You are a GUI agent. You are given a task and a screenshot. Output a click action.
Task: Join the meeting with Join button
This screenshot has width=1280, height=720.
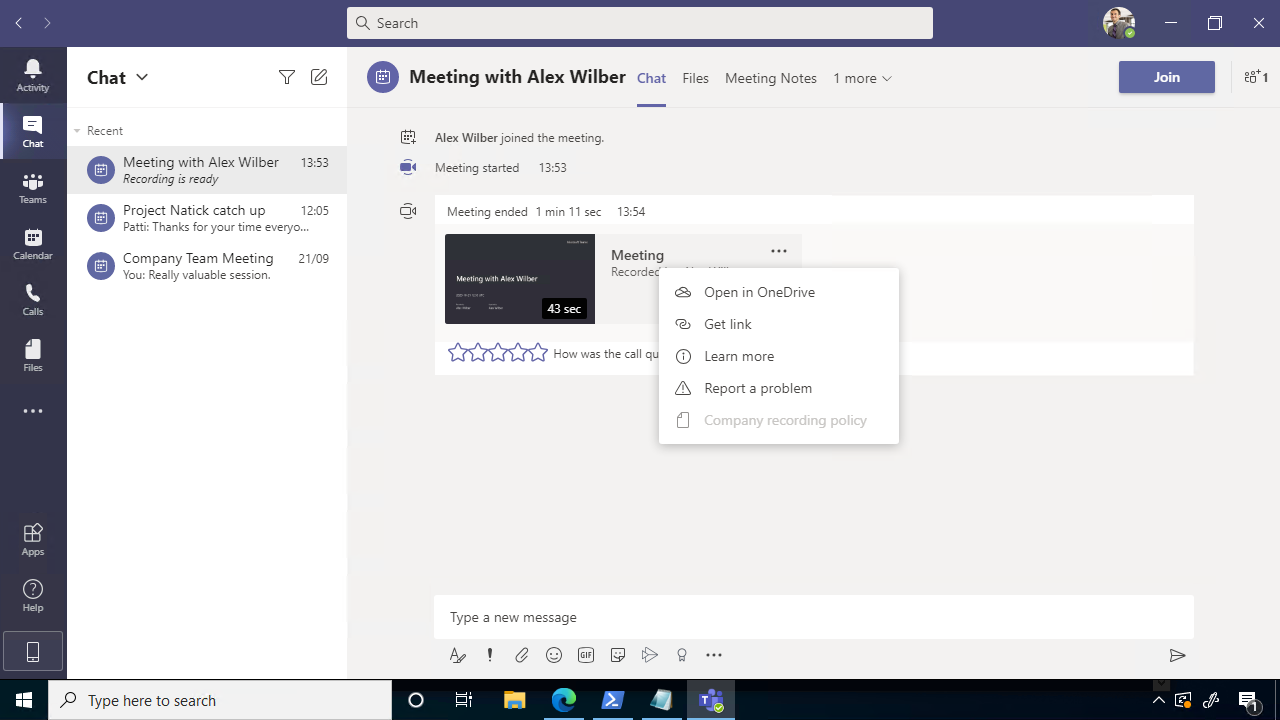(x=1167, y=77)
